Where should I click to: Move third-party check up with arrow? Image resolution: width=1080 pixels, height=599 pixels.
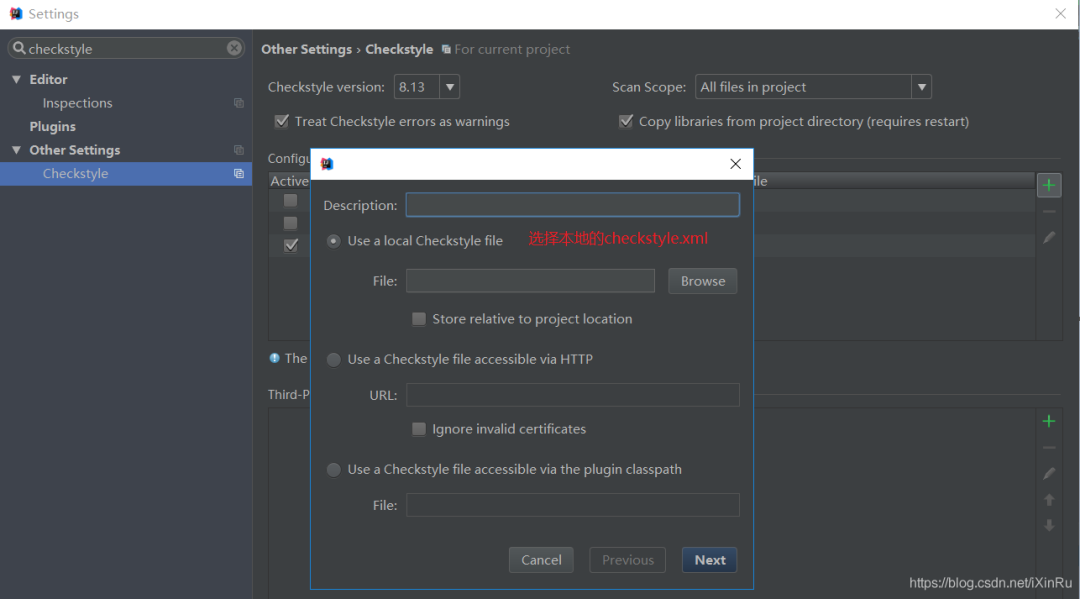[x=1049, y=500]
